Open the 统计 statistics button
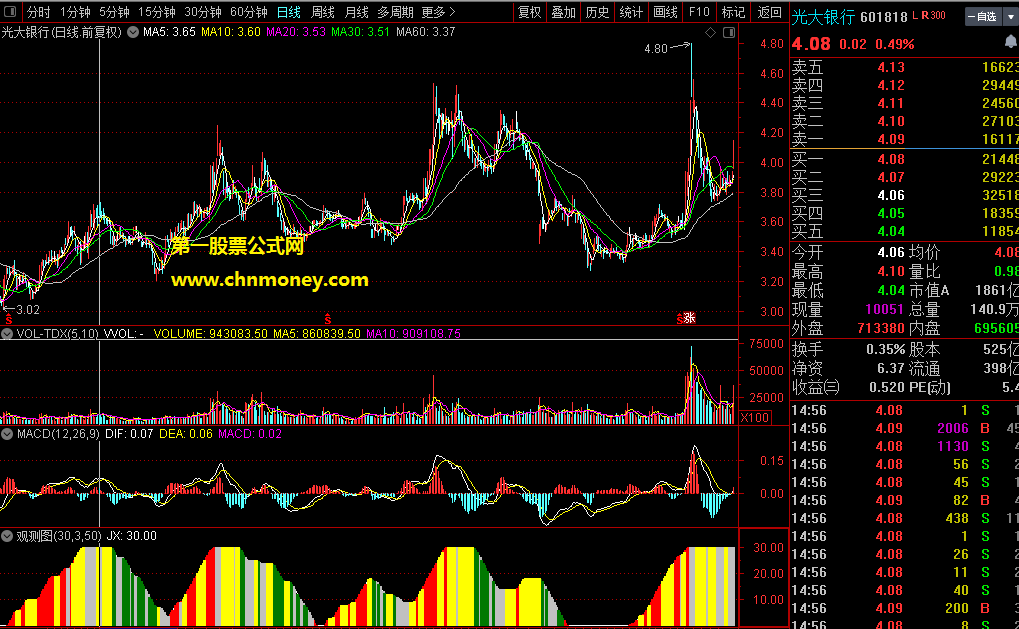 click(631, 12)
